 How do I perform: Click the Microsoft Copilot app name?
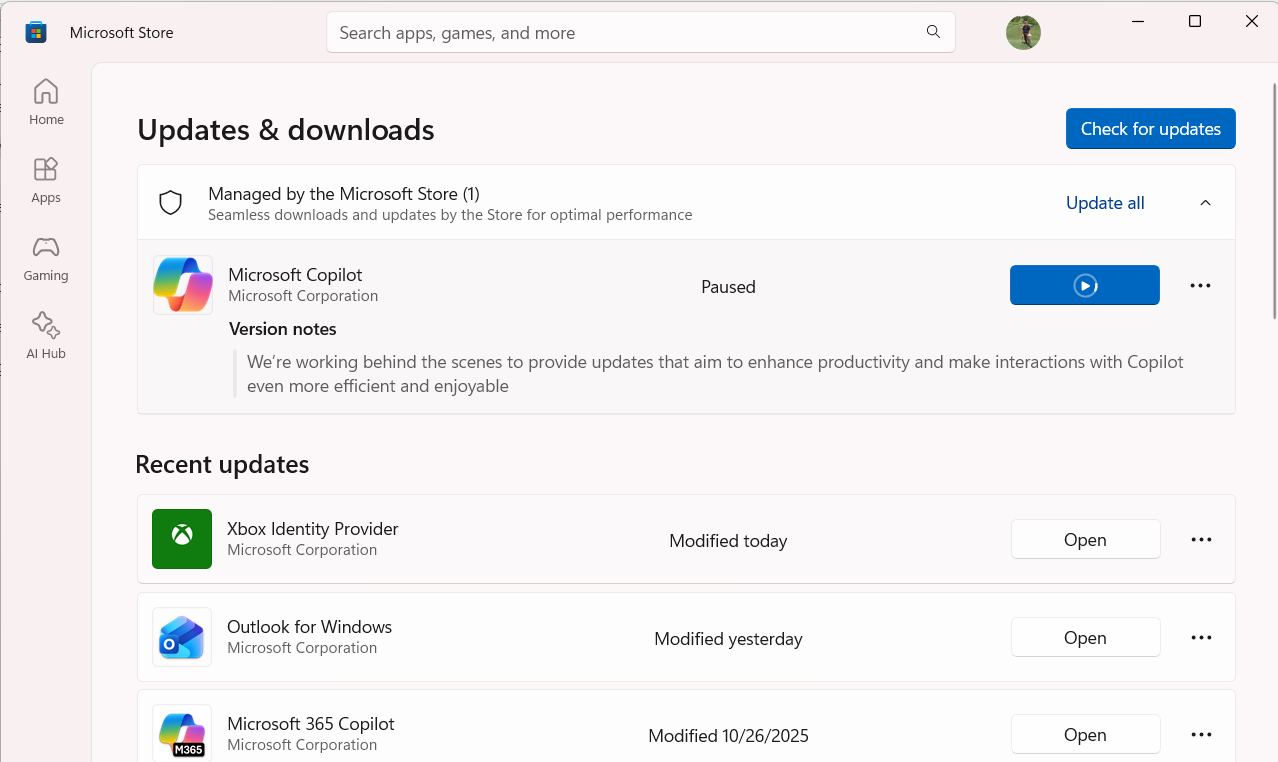[295, 275]
